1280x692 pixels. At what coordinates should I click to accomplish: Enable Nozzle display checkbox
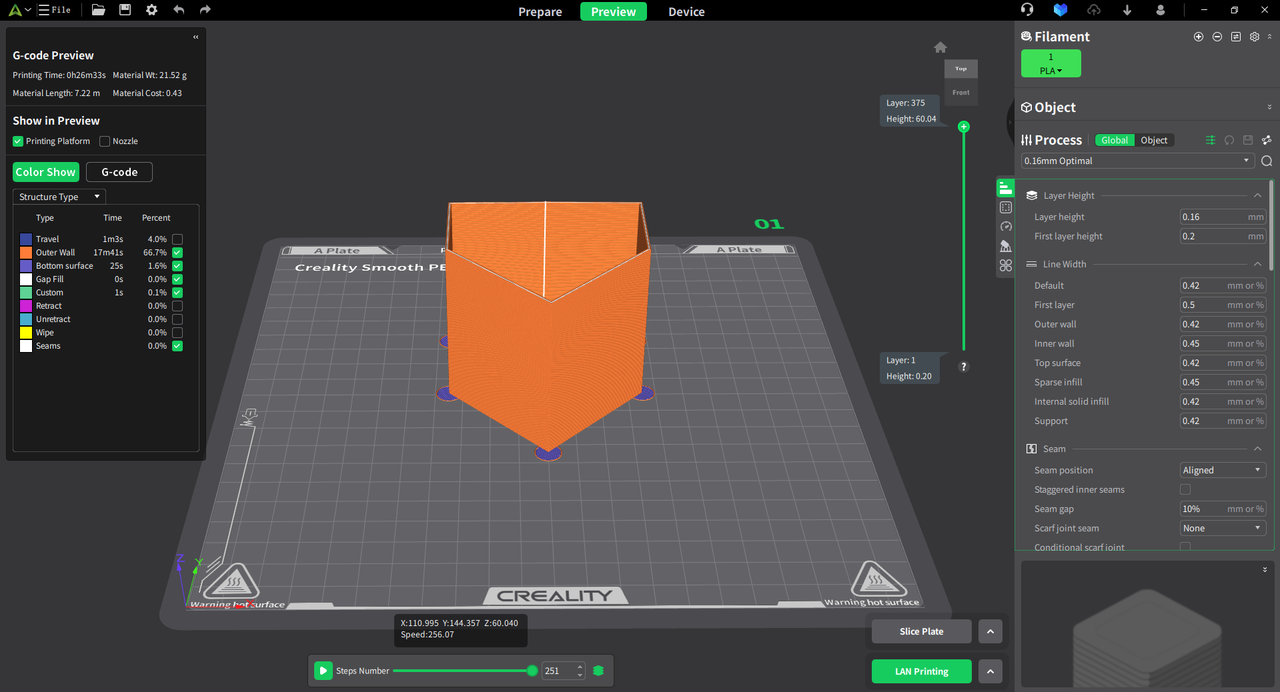pos(105,141)
